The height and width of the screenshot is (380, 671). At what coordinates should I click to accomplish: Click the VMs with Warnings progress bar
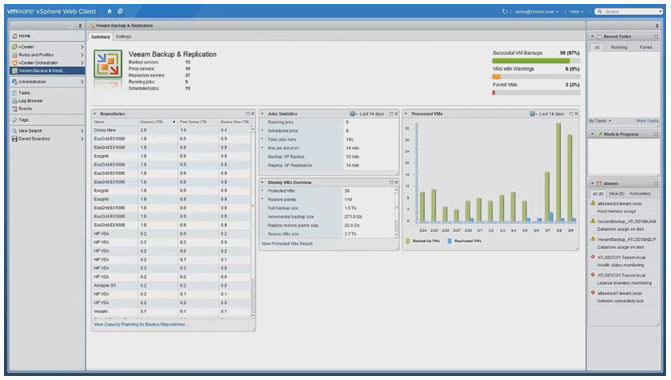[536, 77]
